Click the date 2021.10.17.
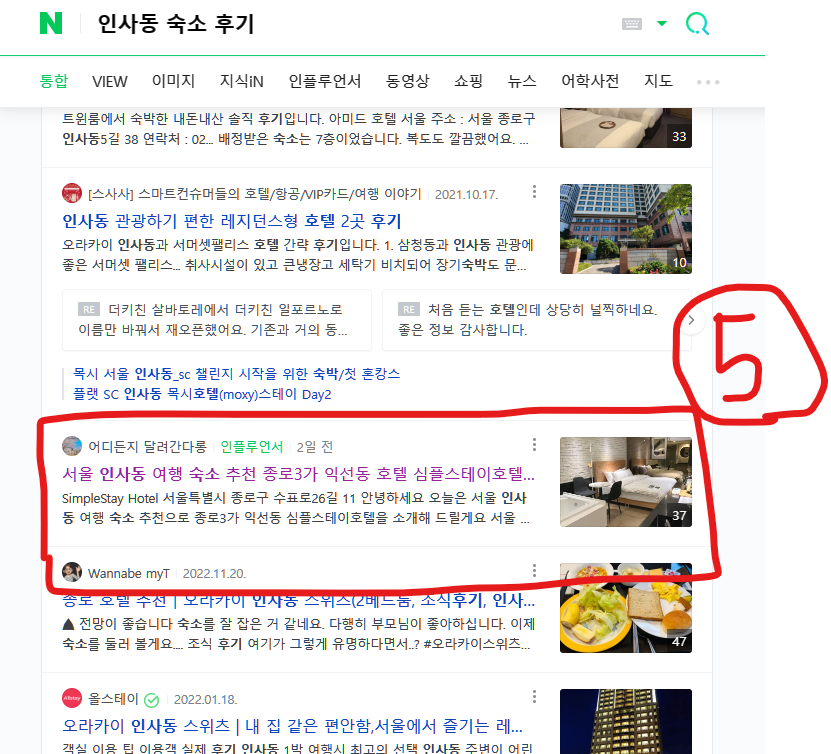The image size is (831, 754). [466, 194]
